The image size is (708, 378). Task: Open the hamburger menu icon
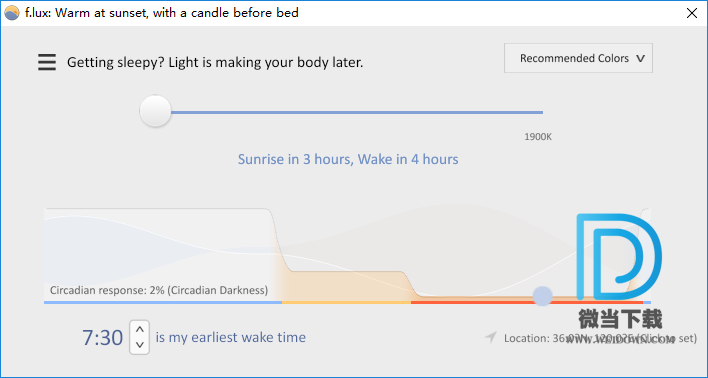point(47,62)
